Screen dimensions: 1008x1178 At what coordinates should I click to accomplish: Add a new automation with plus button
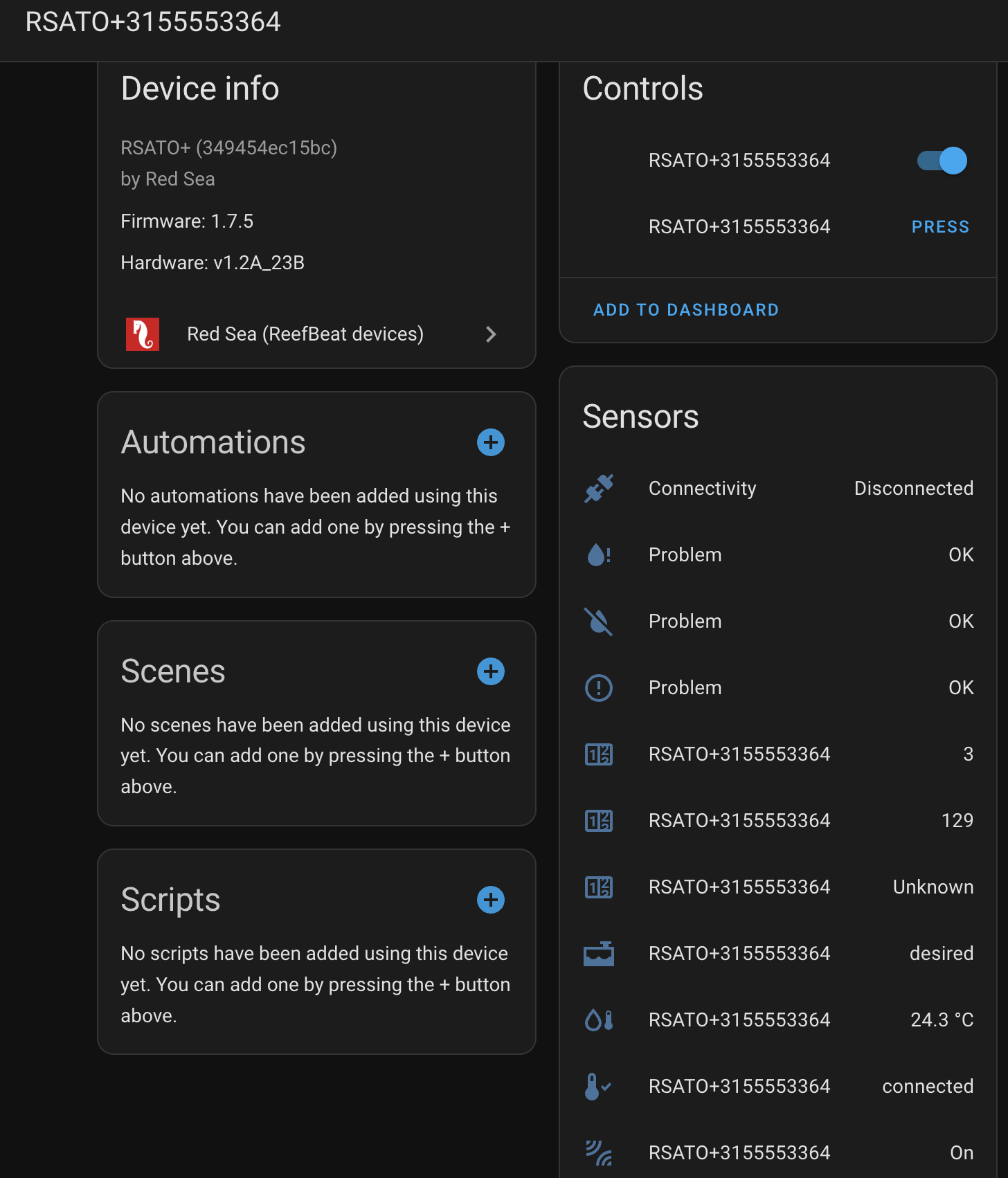tap(491, 442)
